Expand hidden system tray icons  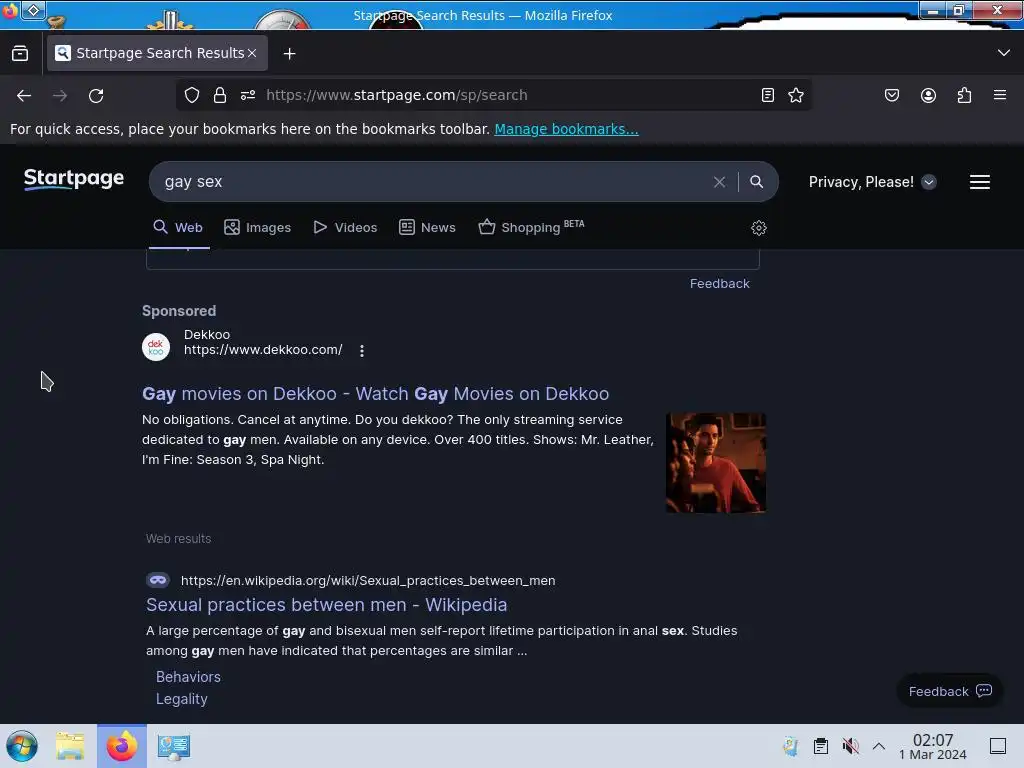click(879, 746)
